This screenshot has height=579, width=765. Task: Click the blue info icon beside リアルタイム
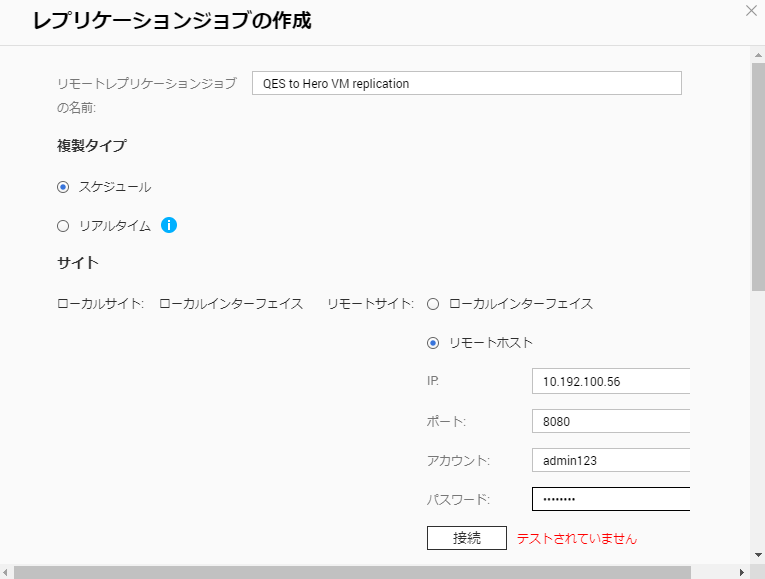[x=169, y=225]
